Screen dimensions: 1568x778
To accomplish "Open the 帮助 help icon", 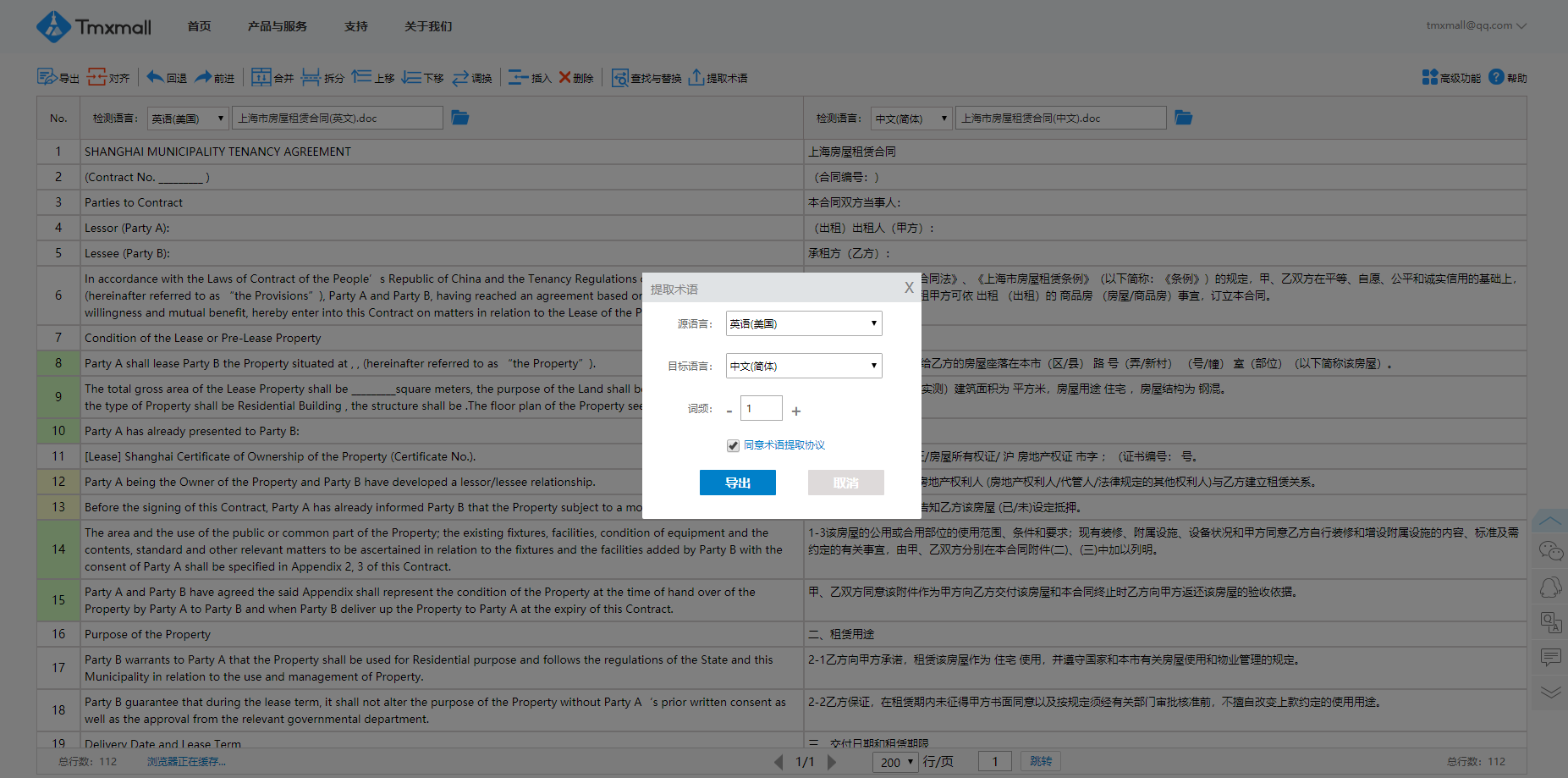I will click(x=1508, y=78).
